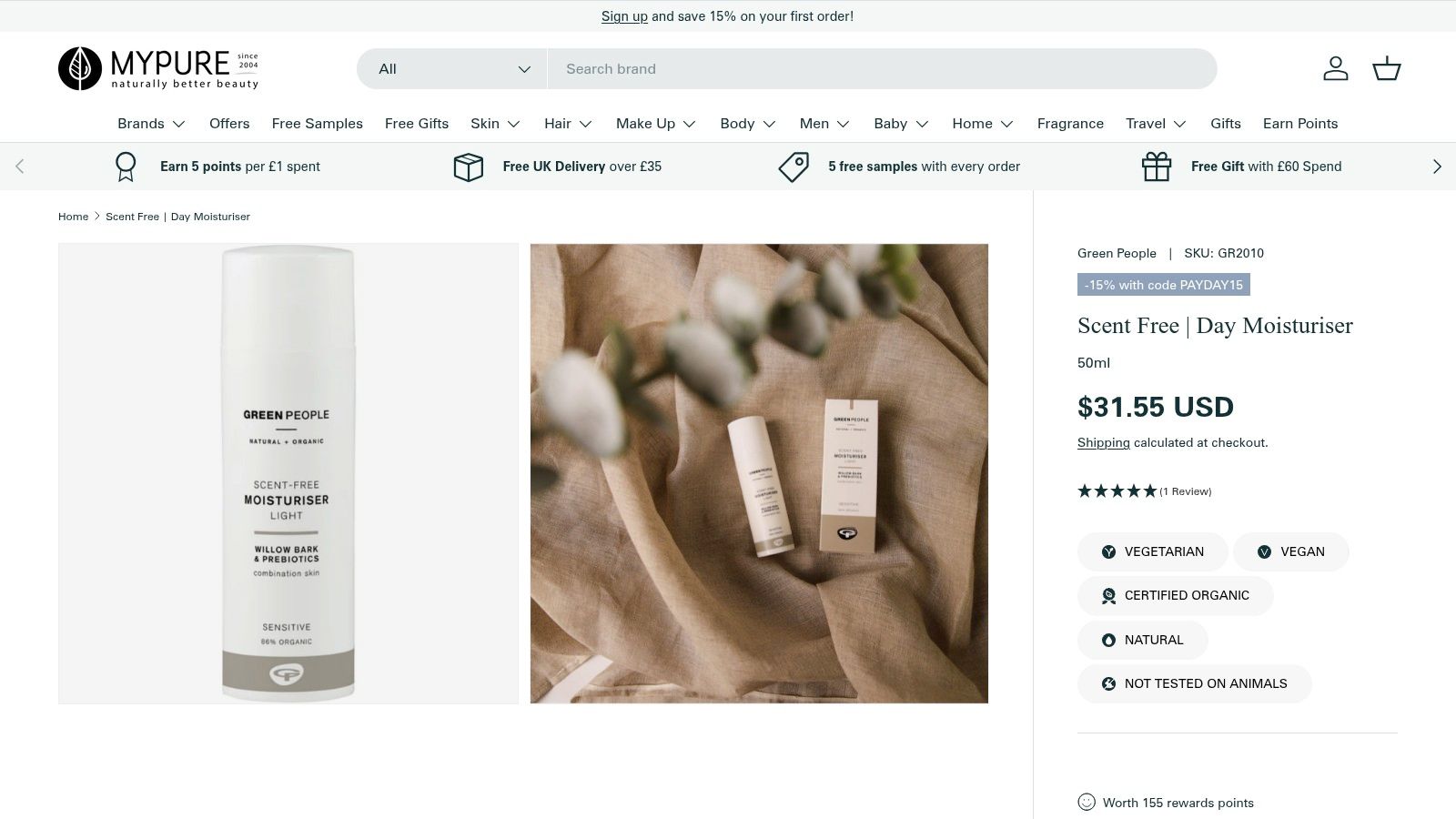This screenshot has width=1456, height=819.
Task: Expand the Brands menu
Action: [x=151, y=124]
